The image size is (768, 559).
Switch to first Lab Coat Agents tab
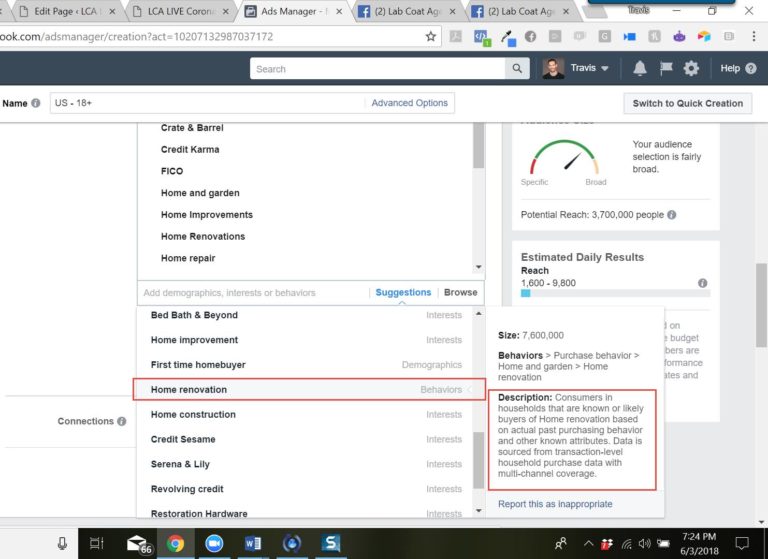coord(407,11)
